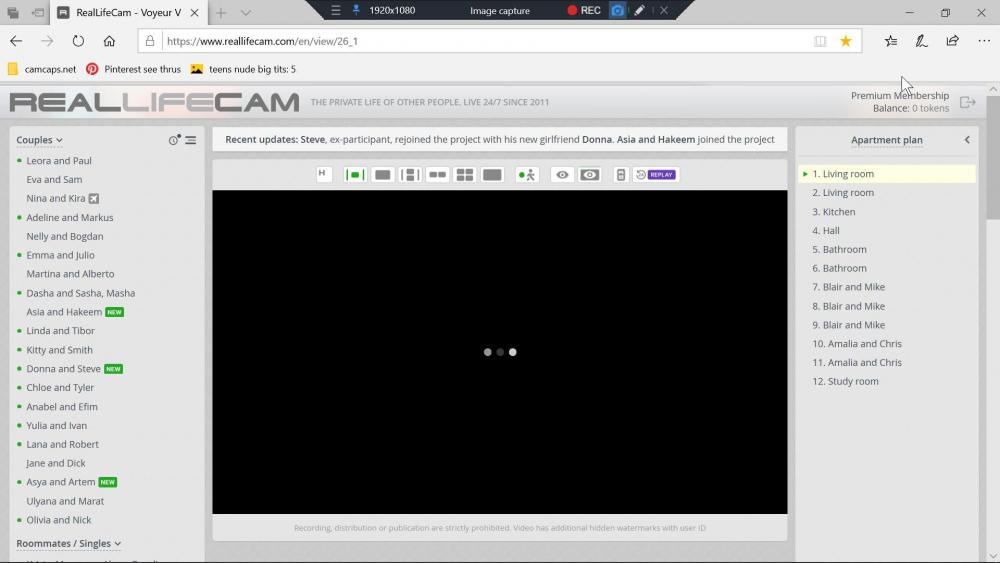This screenshot has height=563, width=1000.
Task: Choose the two-camera side-by-side layout icon
Action: pos(437,175)
